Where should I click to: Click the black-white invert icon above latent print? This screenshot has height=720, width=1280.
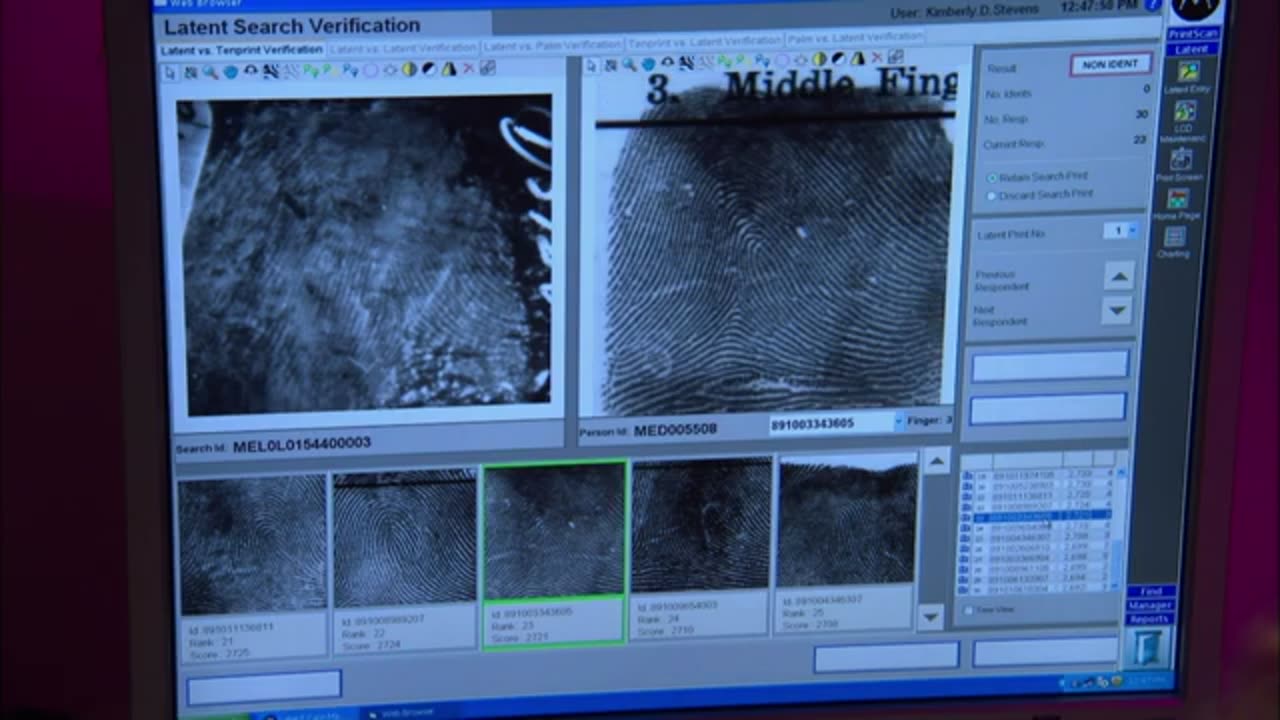(x=429, y=70)
